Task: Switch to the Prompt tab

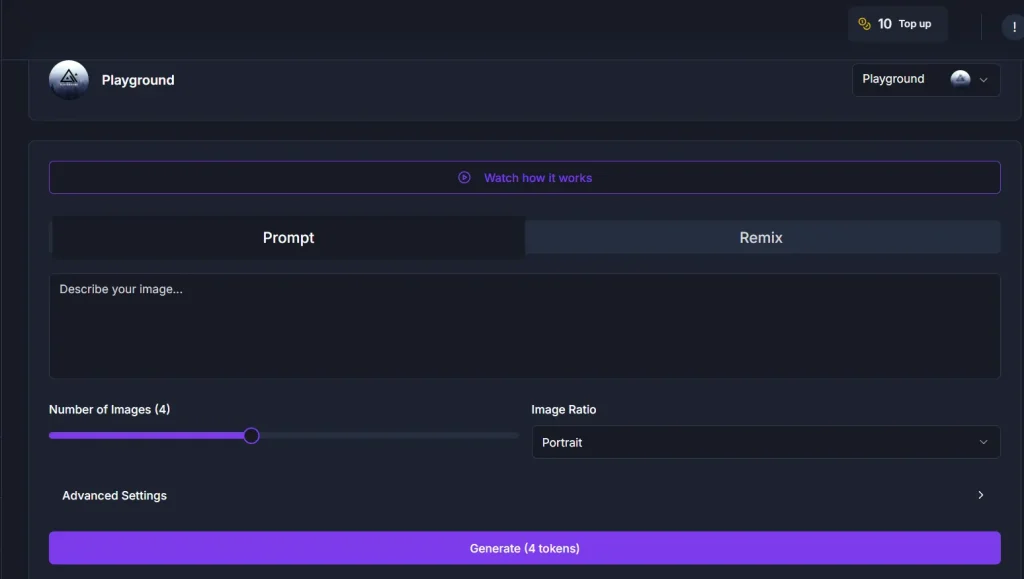Action: (x=288, y=238)
